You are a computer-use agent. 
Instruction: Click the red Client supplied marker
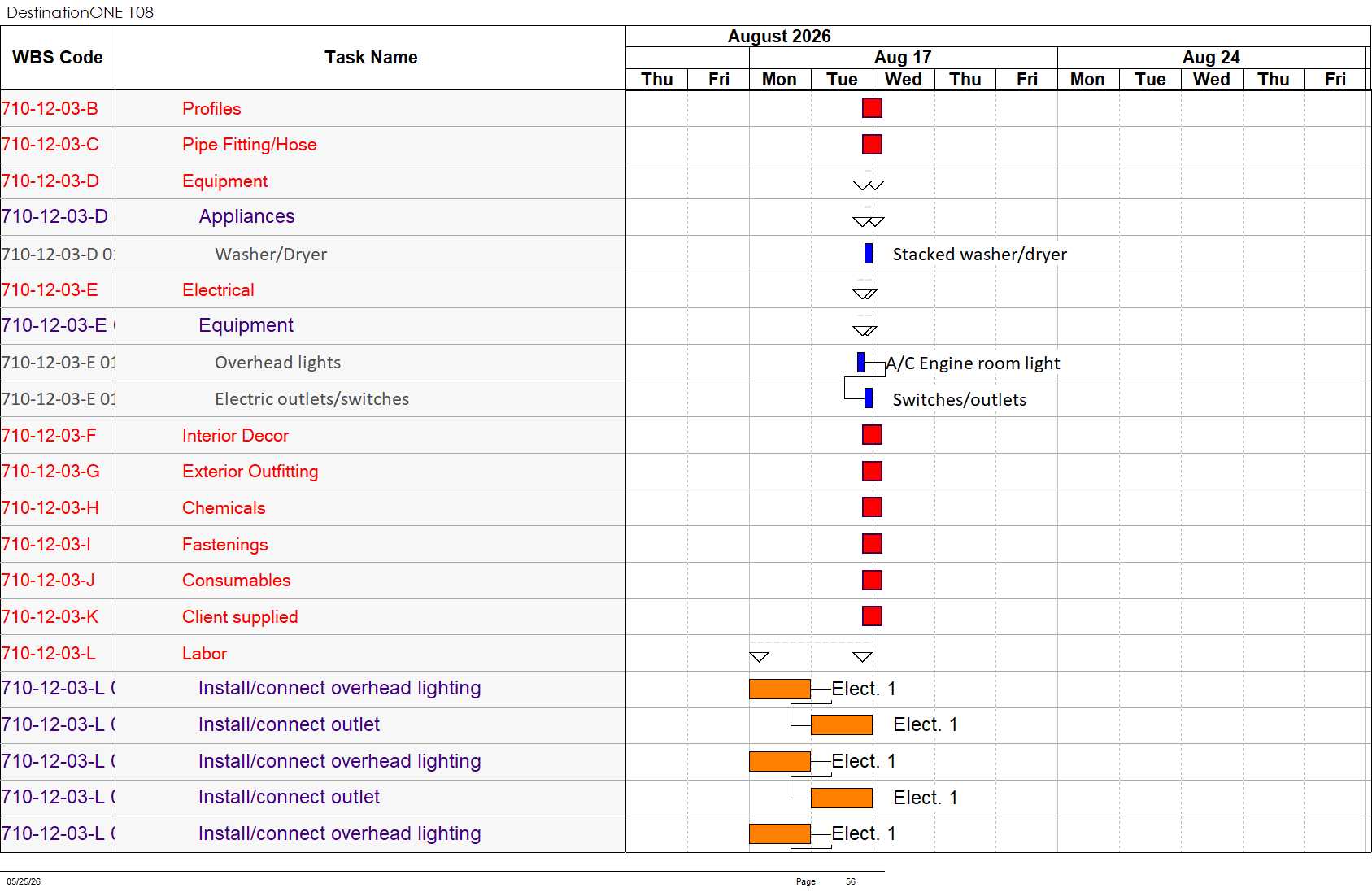872,616
